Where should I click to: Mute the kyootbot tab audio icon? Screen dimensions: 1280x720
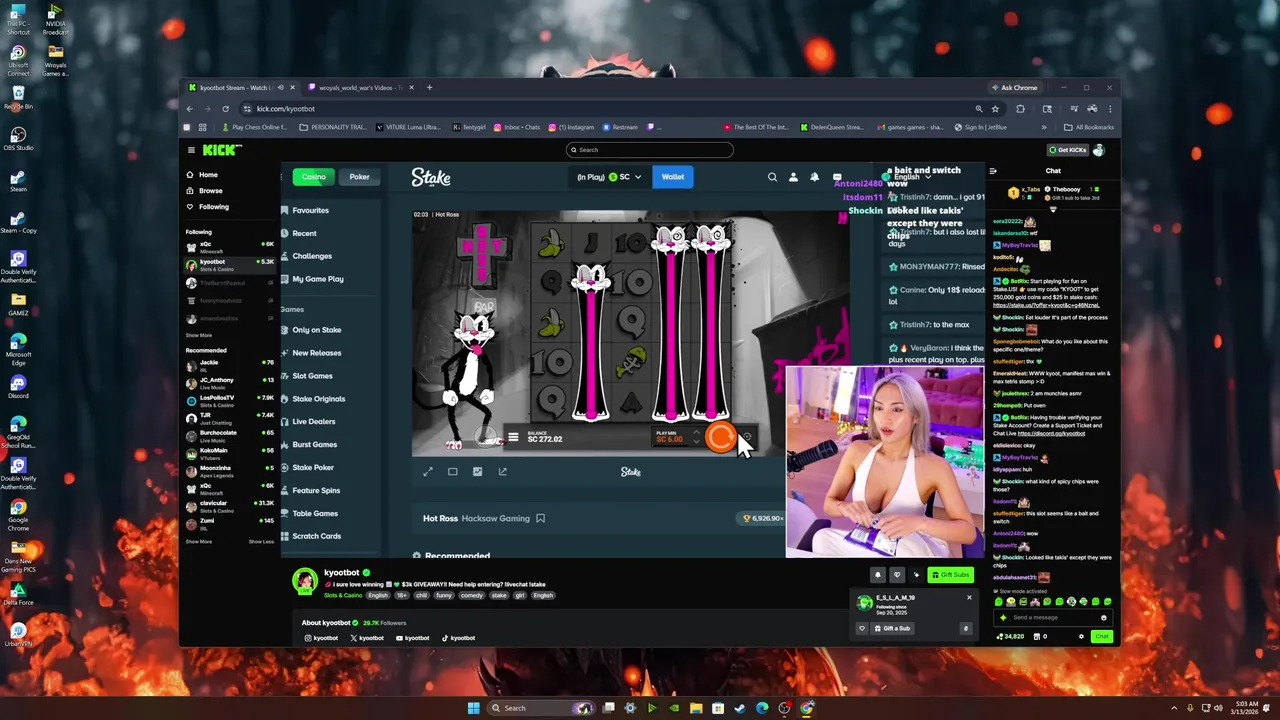[280, 87]
